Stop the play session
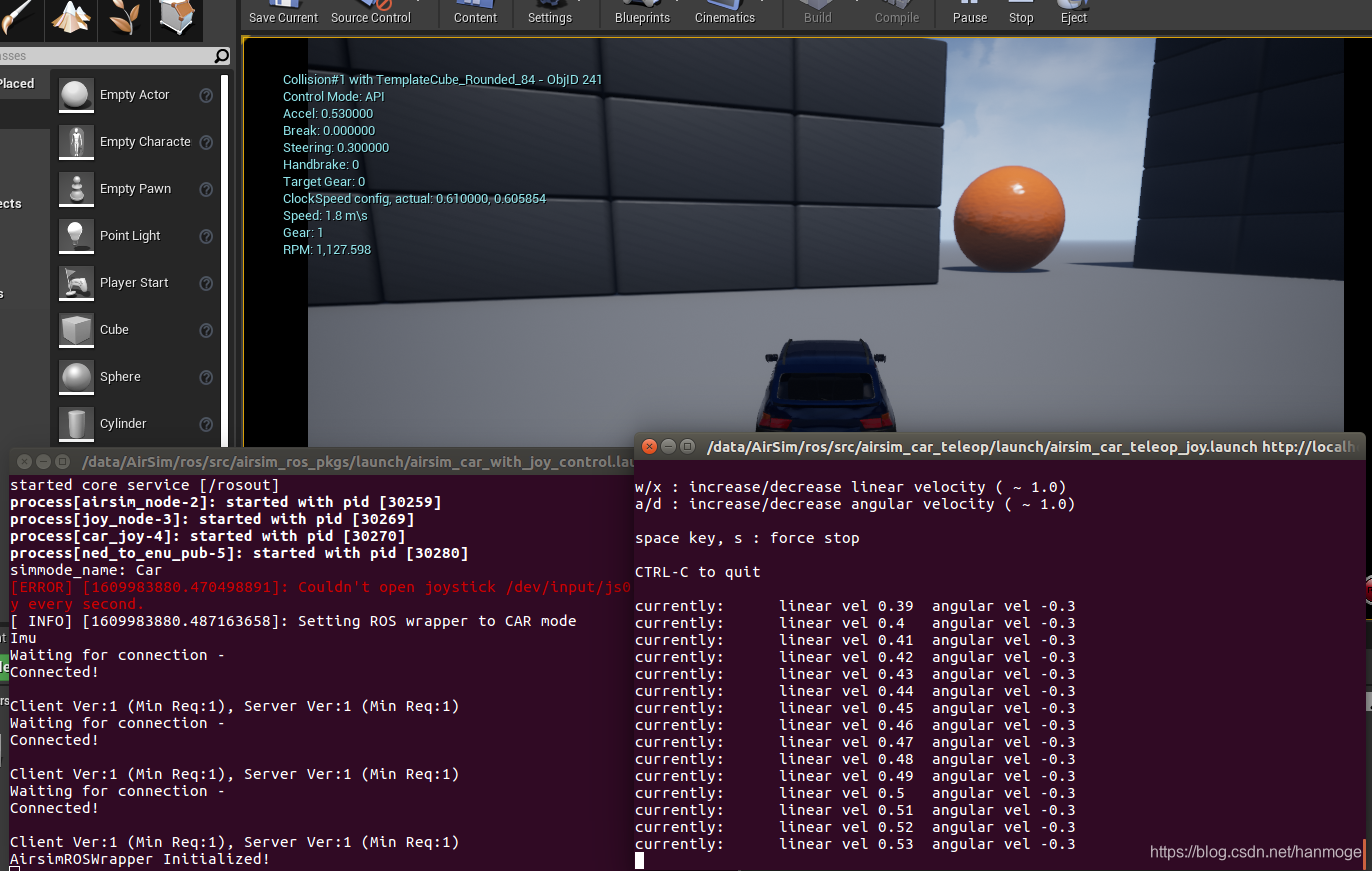 coord(1021,13)
